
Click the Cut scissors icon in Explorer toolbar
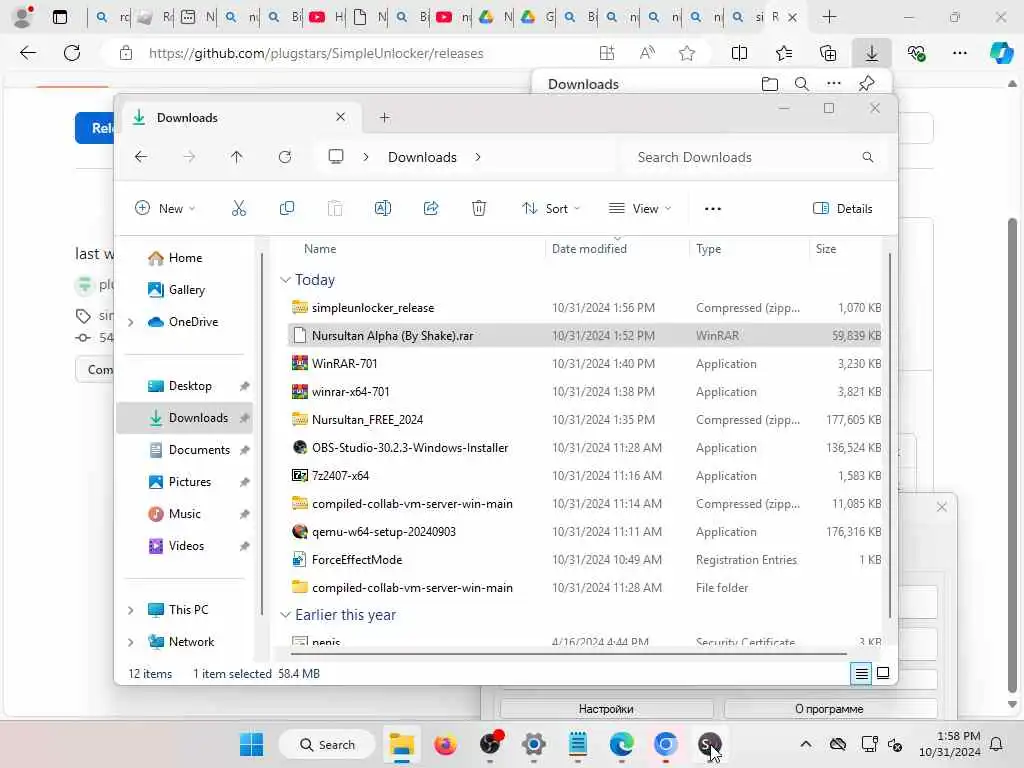tap(238, 208)
